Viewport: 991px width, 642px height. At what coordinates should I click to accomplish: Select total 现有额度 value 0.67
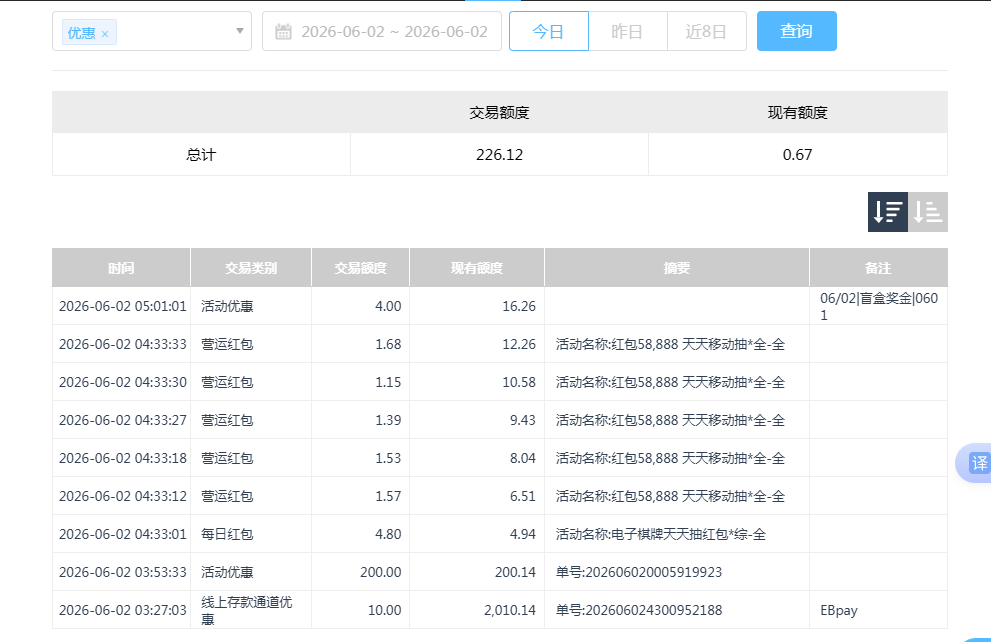coord(797,155)
